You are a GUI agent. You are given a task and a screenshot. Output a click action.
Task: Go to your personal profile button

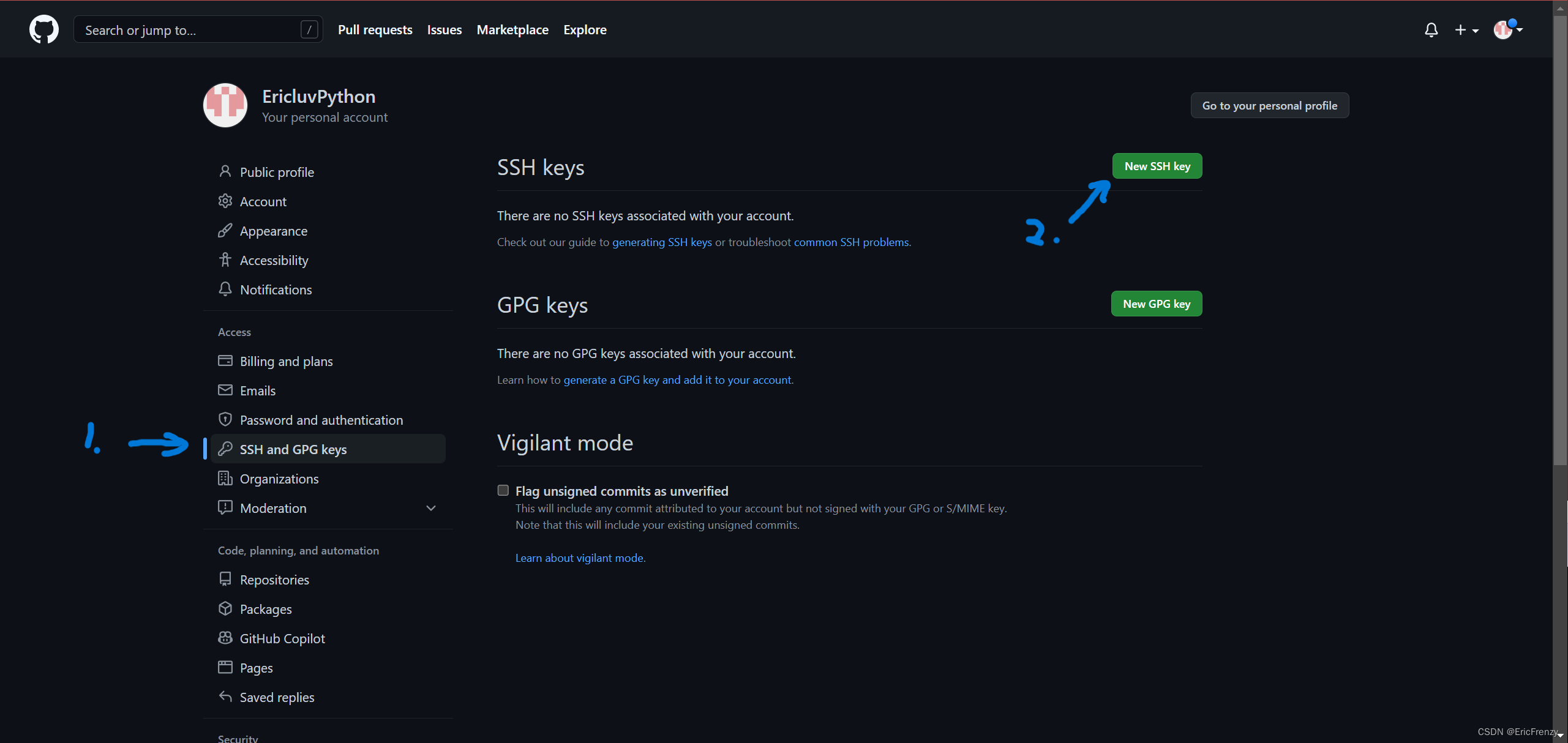(1269, 105)
